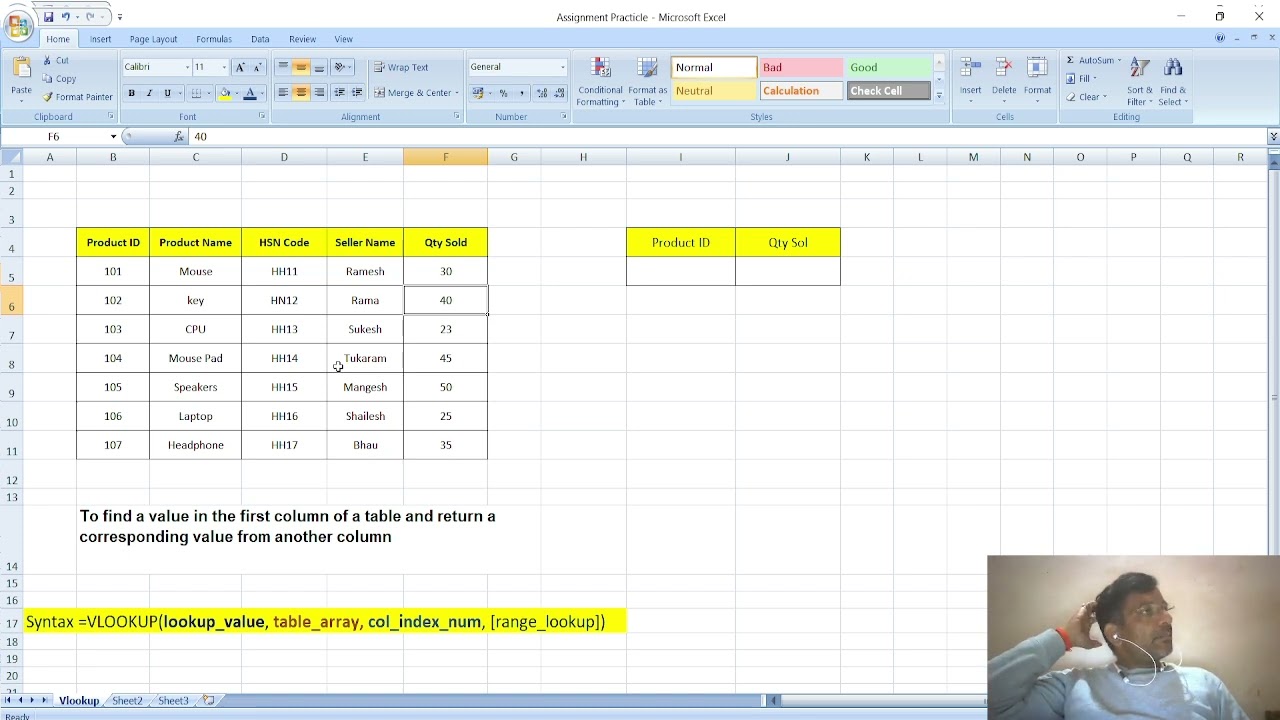Apply yellow Fill Color bucket
1280x720 pixels.
pos(225,93)
